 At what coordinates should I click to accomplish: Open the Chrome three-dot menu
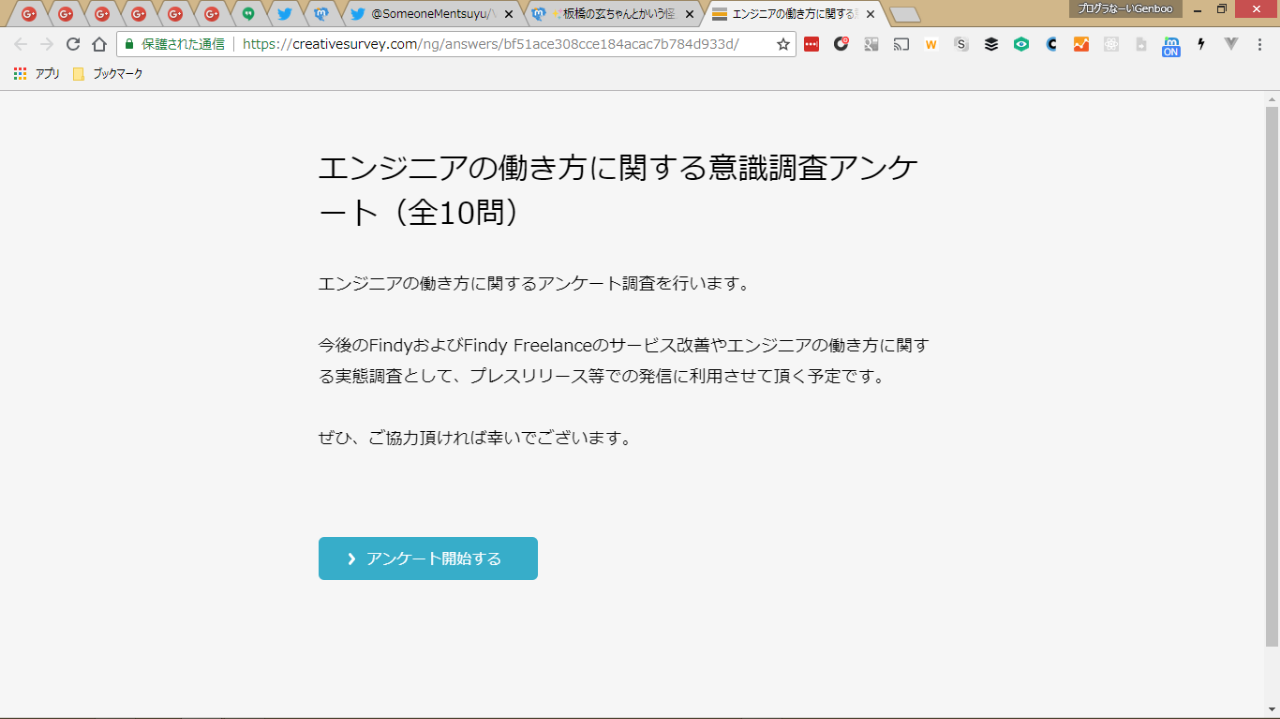(1259, 44)
